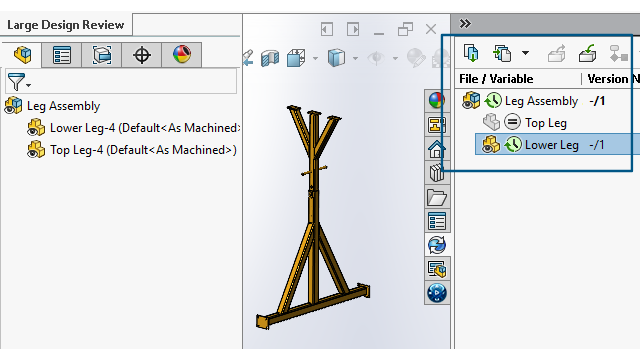
Task: Toggle eye icon on Top Leg-4 component
Action: (x=32, y=152)
